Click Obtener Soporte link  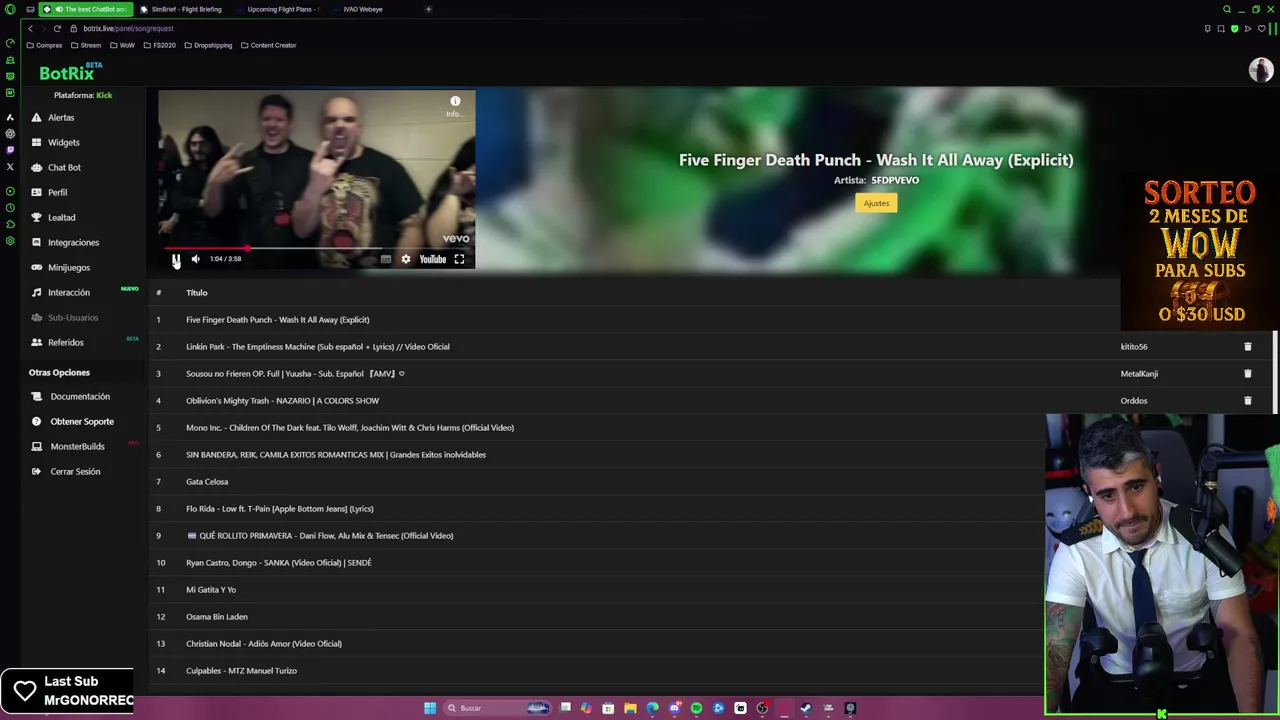click(x=82, y=421)
